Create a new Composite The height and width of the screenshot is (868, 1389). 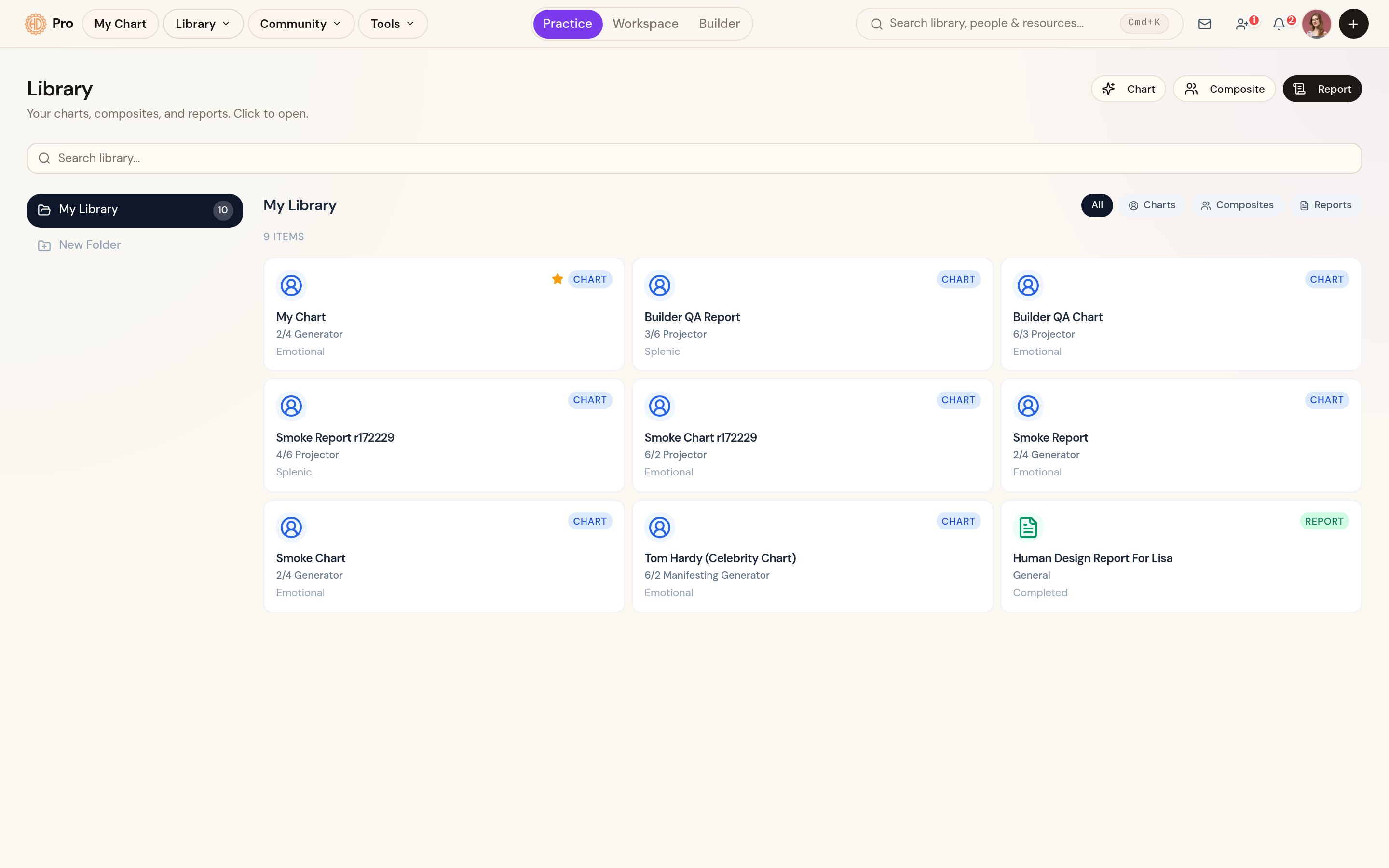pyautogui.click(x=1224, y=89)
